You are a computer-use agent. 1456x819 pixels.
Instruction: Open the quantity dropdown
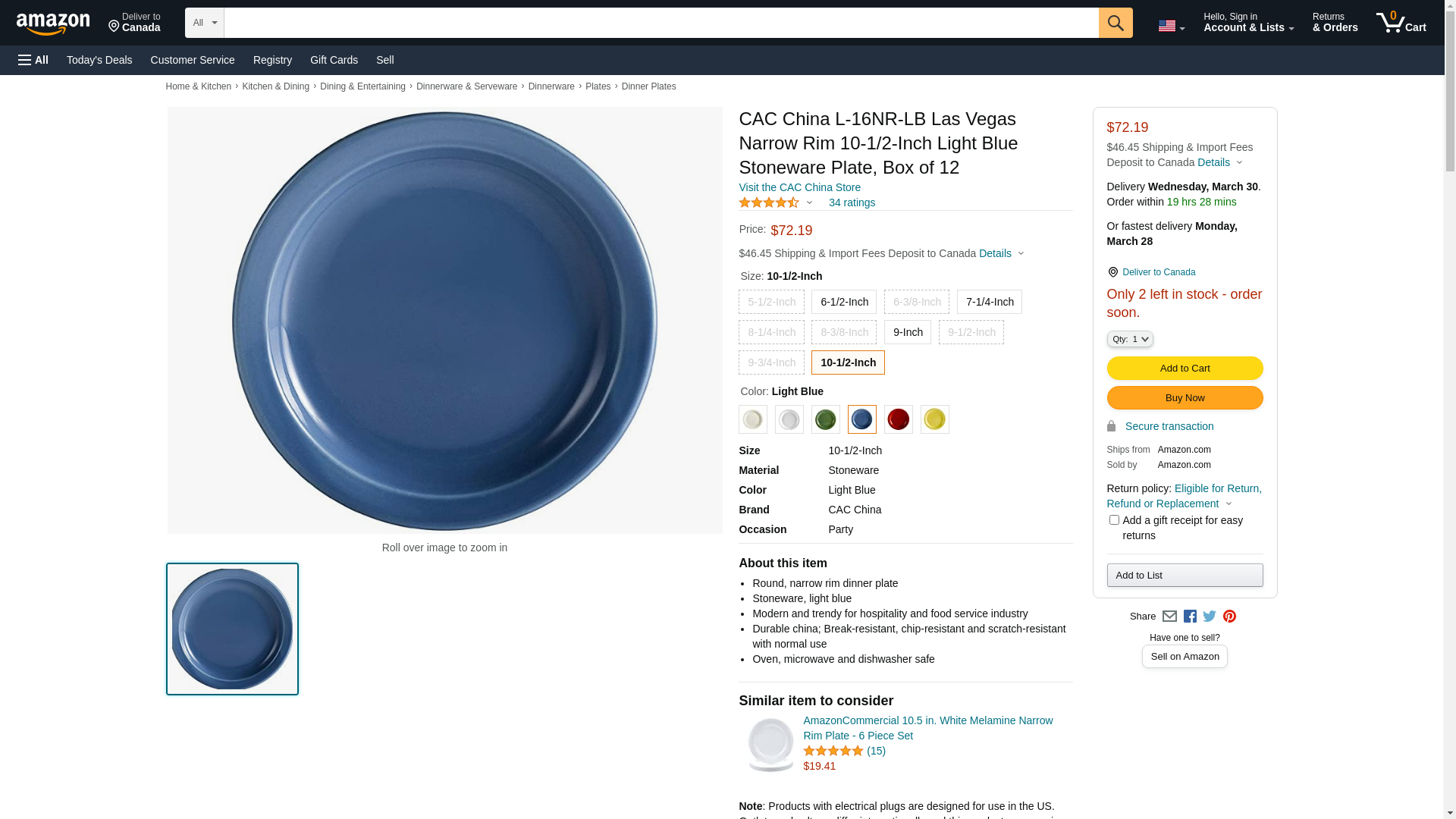point(1130,339)
